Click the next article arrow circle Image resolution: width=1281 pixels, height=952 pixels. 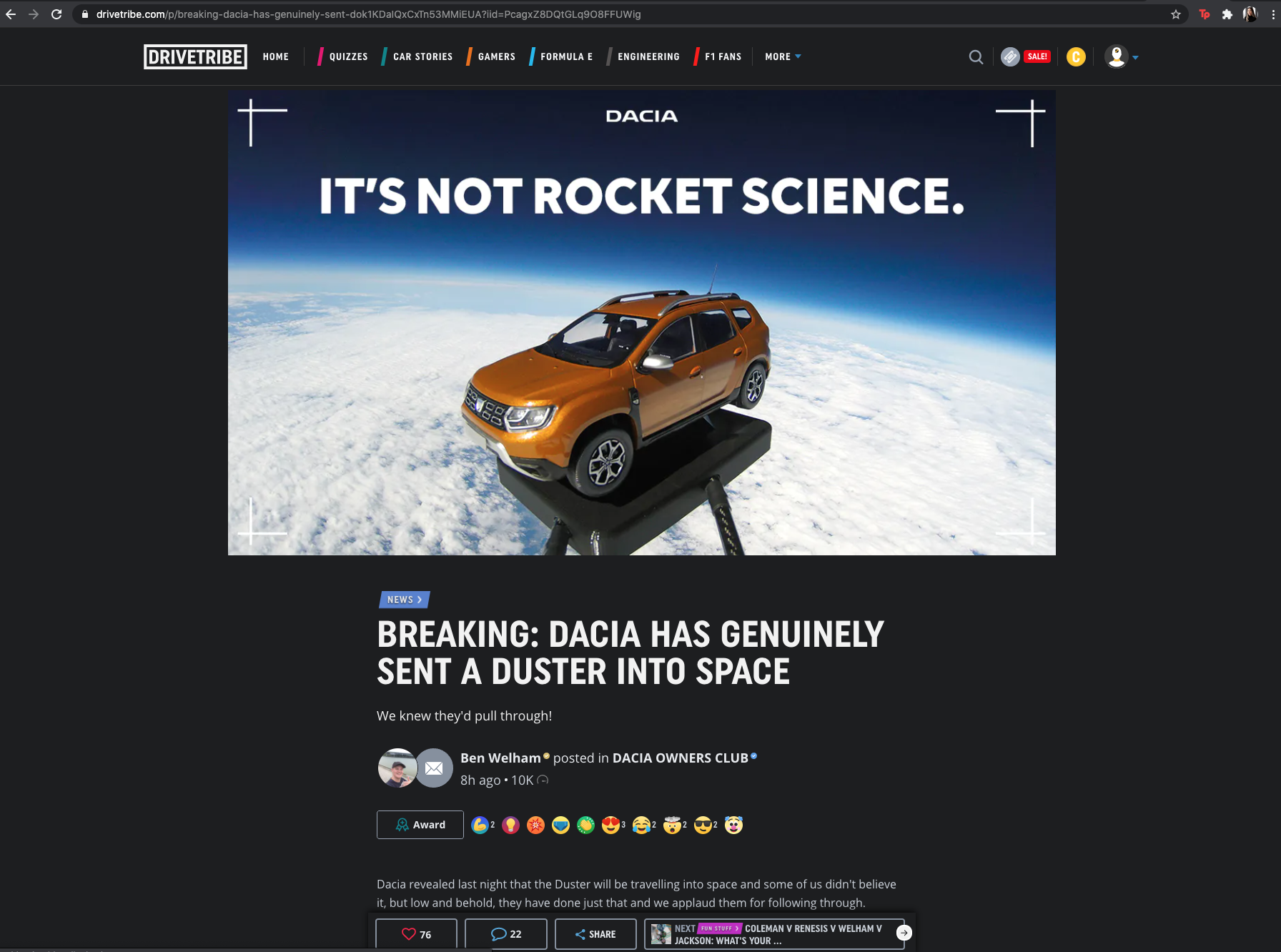coord(904,933)
